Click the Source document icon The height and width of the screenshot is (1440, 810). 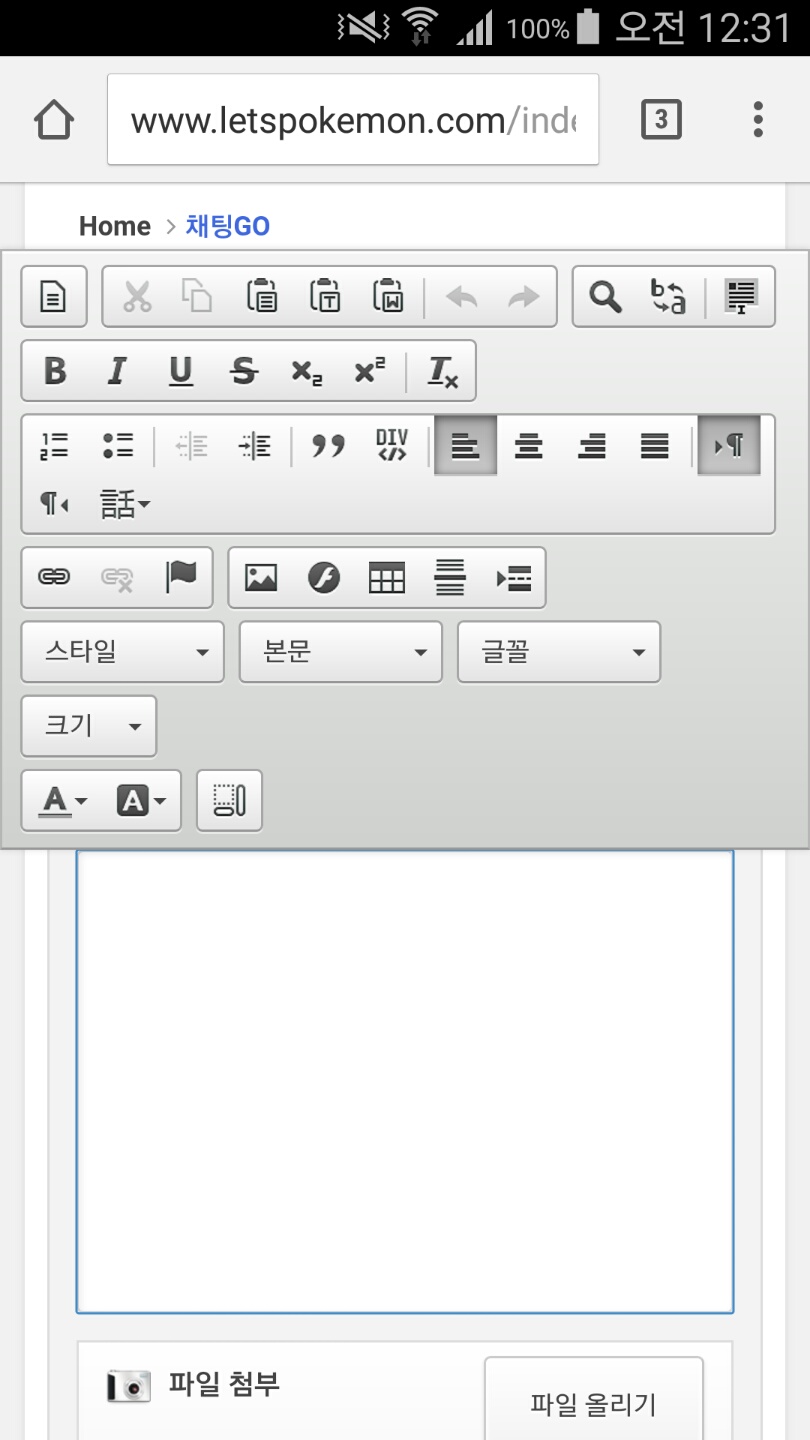[x=54, y=297]
